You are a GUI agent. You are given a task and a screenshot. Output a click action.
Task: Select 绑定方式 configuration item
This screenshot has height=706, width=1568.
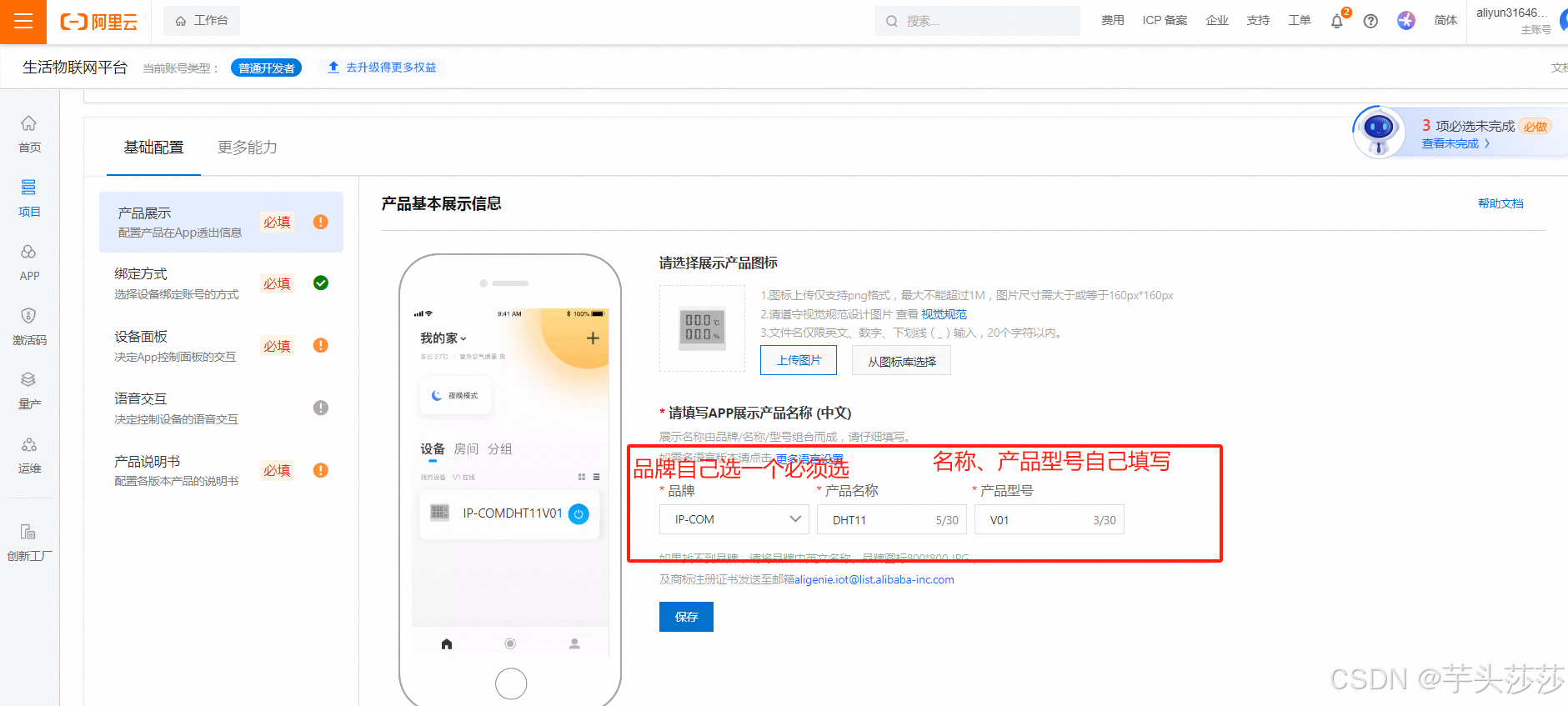pyautogui.click(x=221, y=283)
